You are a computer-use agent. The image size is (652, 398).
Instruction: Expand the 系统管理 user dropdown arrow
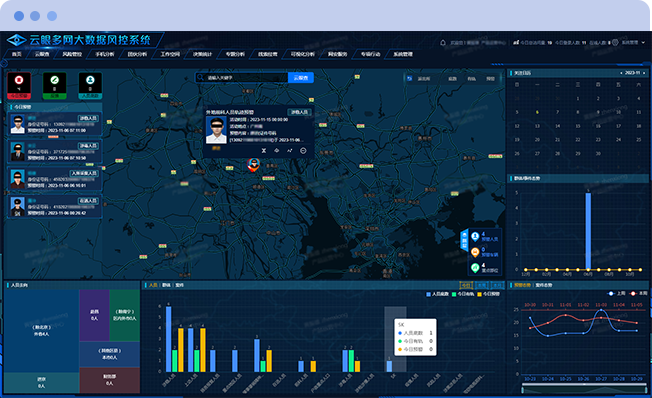click(643, 42)
